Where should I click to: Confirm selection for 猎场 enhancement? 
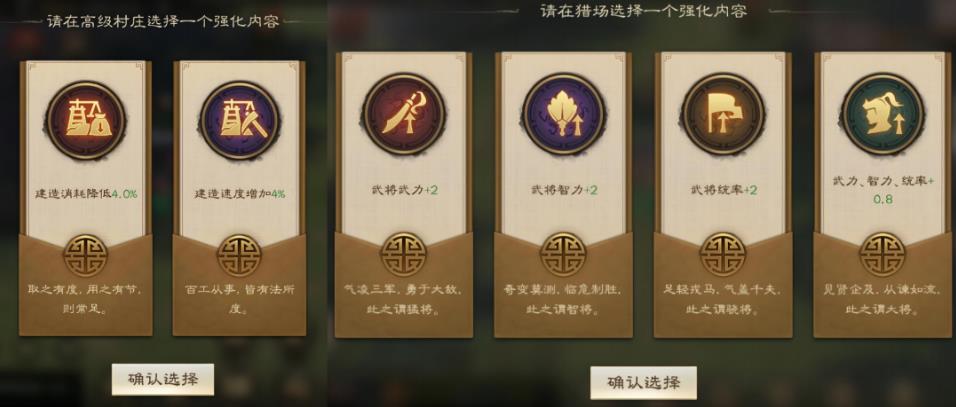tap(643, 383)
